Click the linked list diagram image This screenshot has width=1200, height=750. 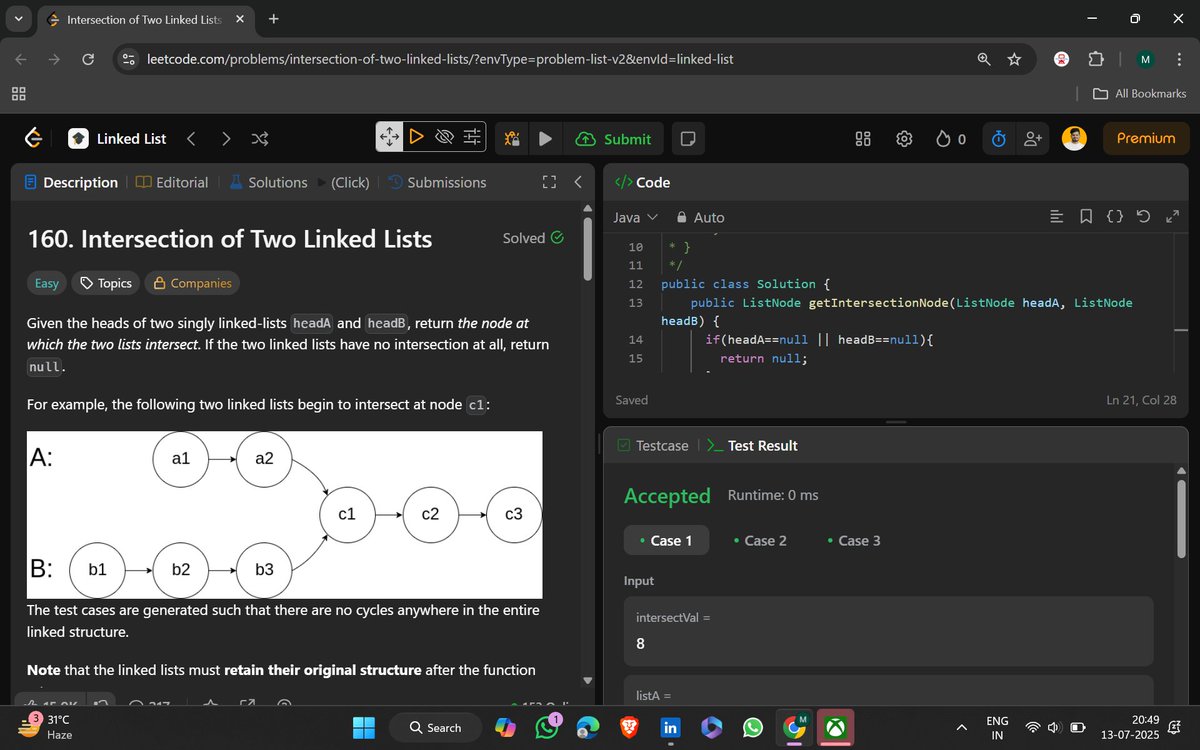pos(285,514)
